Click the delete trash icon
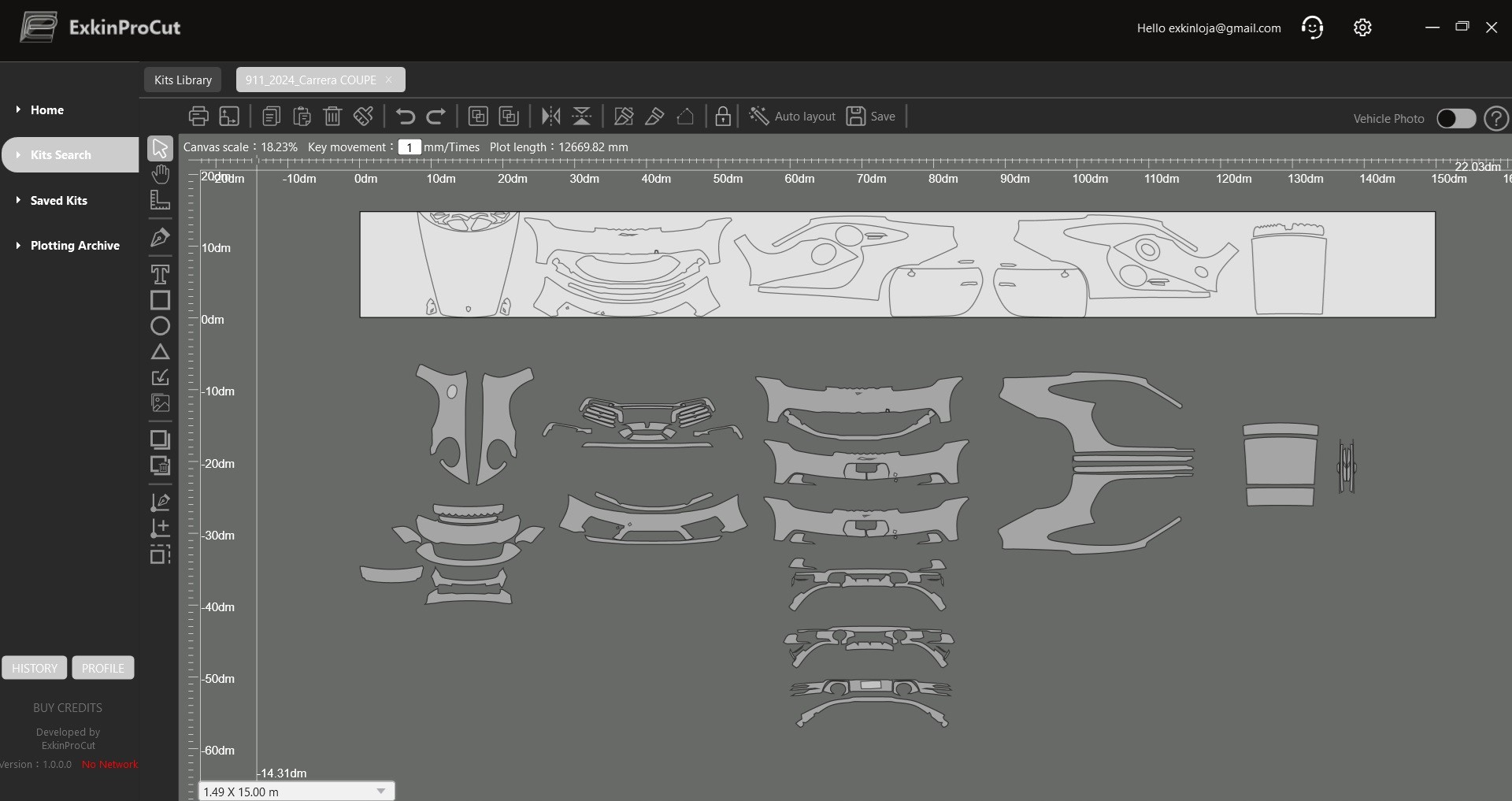Image resolution: width=1512 pixels, height=801 pixels. [x=332, y=117]
